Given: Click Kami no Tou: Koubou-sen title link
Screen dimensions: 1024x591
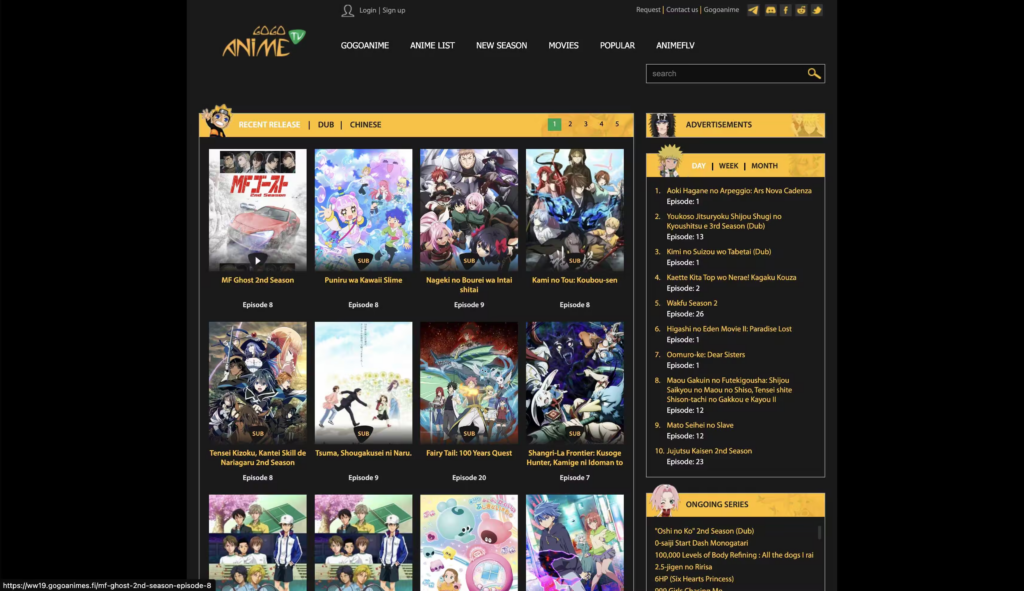Looking at the screenshot, I should pyautogui.click(x=575, y=280).
